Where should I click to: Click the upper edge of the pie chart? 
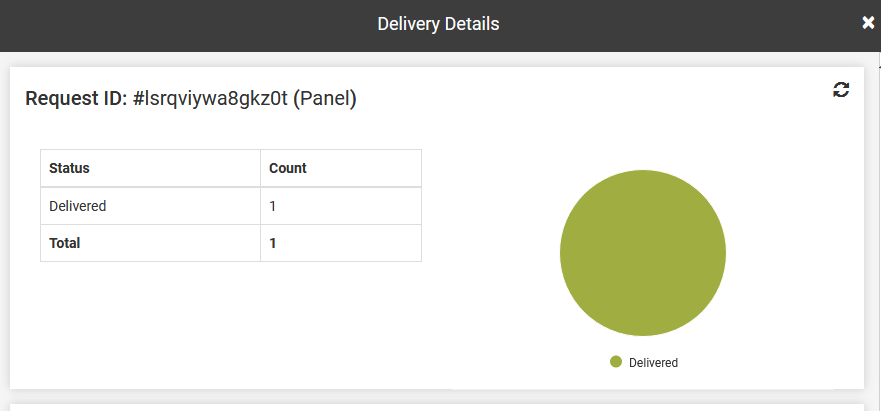[x=643, y=173]
